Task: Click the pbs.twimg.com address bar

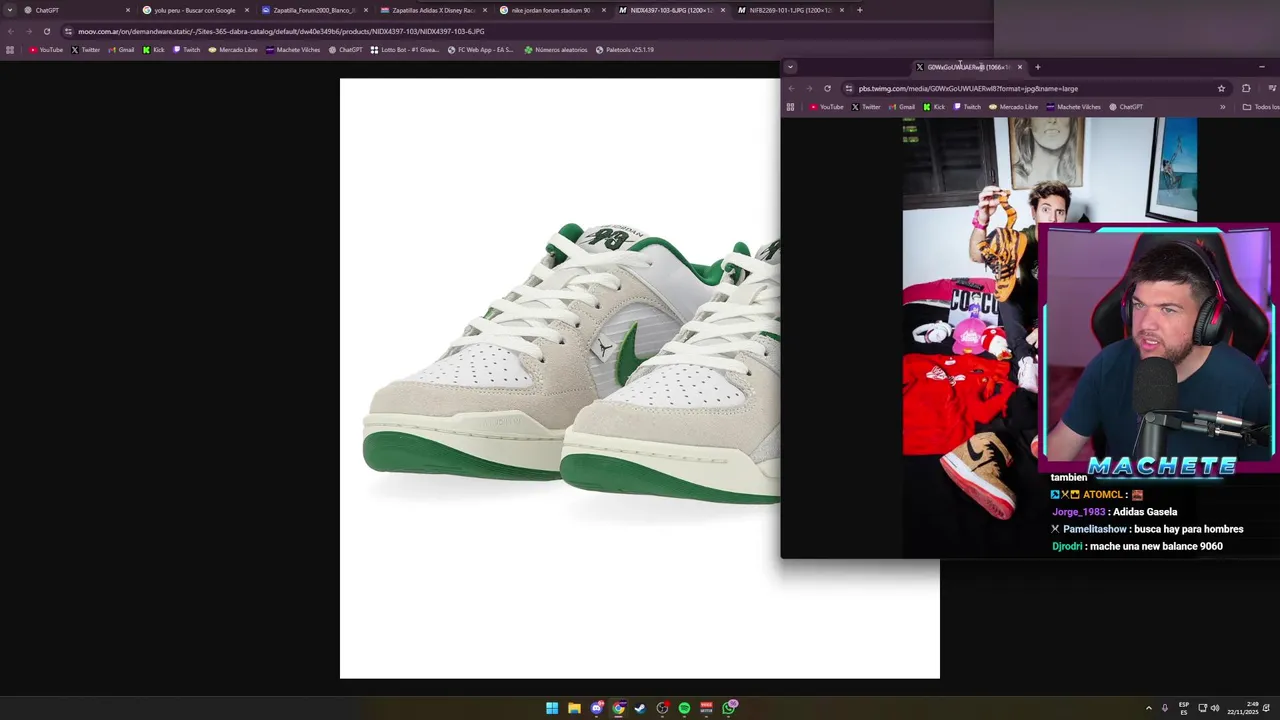Action: (1035, 88)
